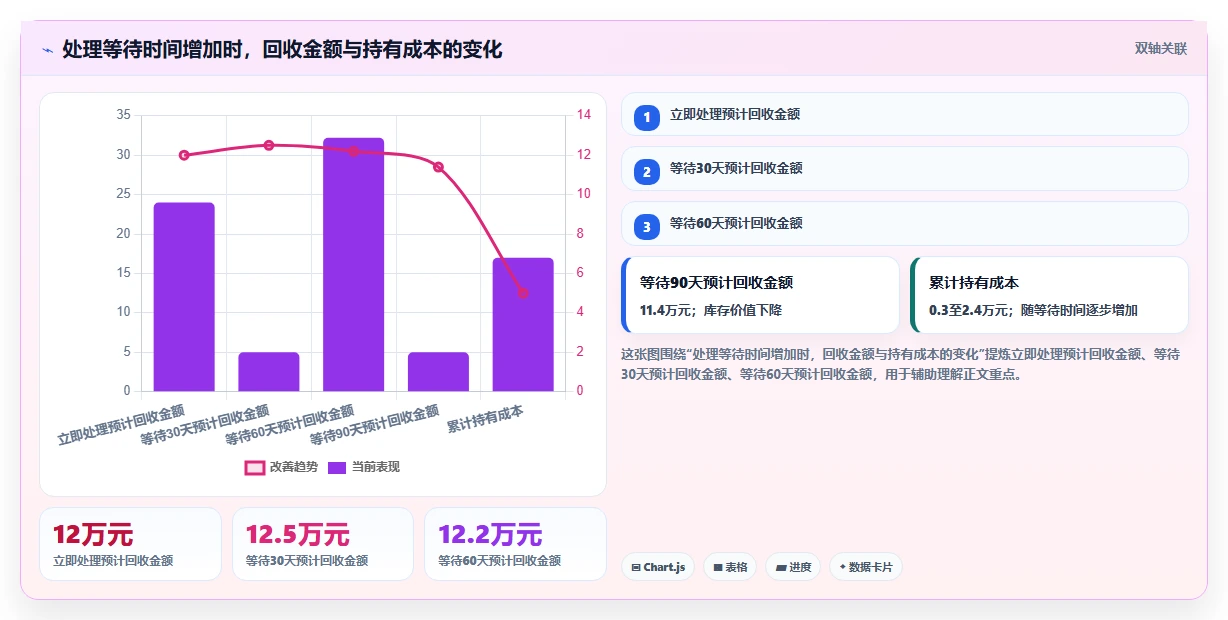Viewport: 1228px width, 620px height.
Task: Click the lightning icon beside the title
Action: click(x=47, y=50)
